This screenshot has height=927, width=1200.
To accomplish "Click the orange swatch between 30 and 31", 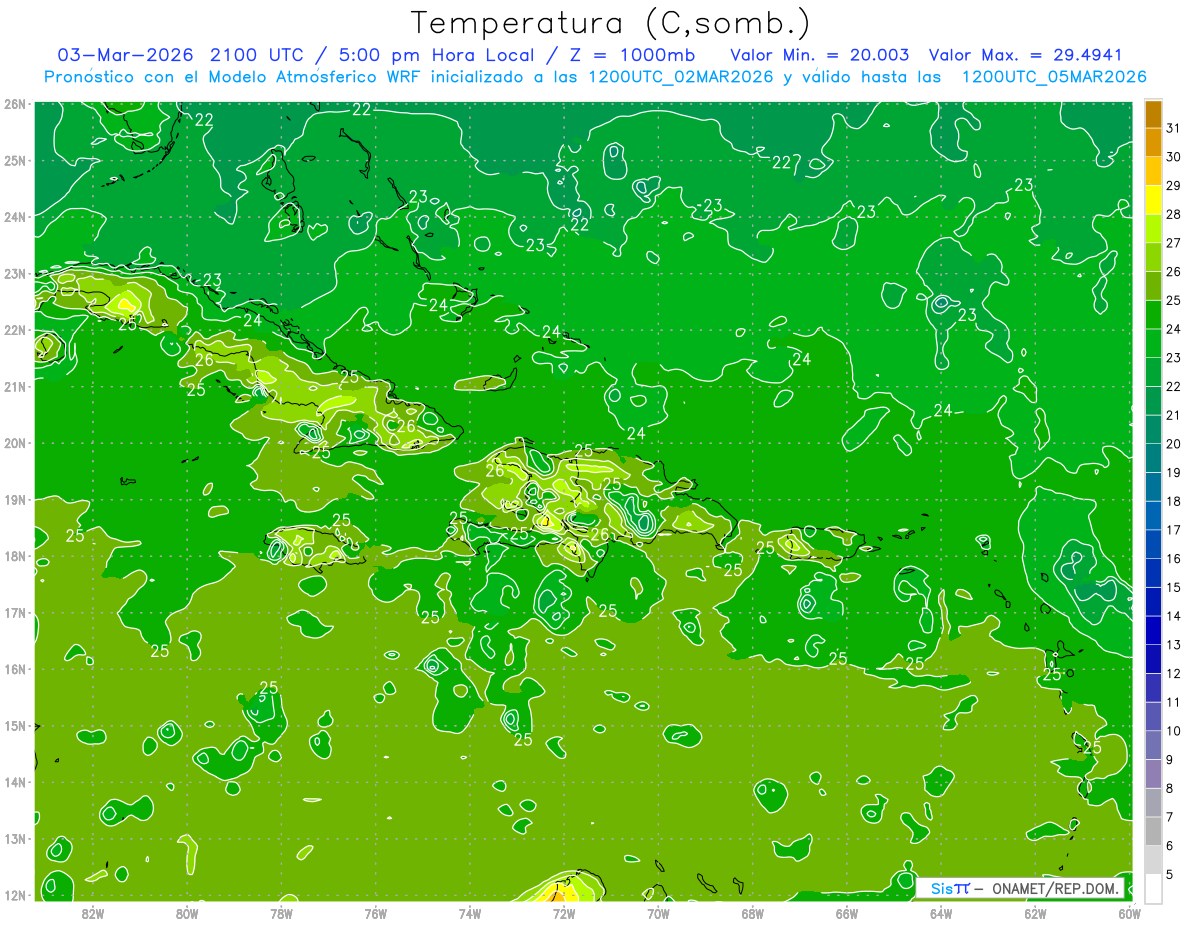I will [x=1153, y=142].
